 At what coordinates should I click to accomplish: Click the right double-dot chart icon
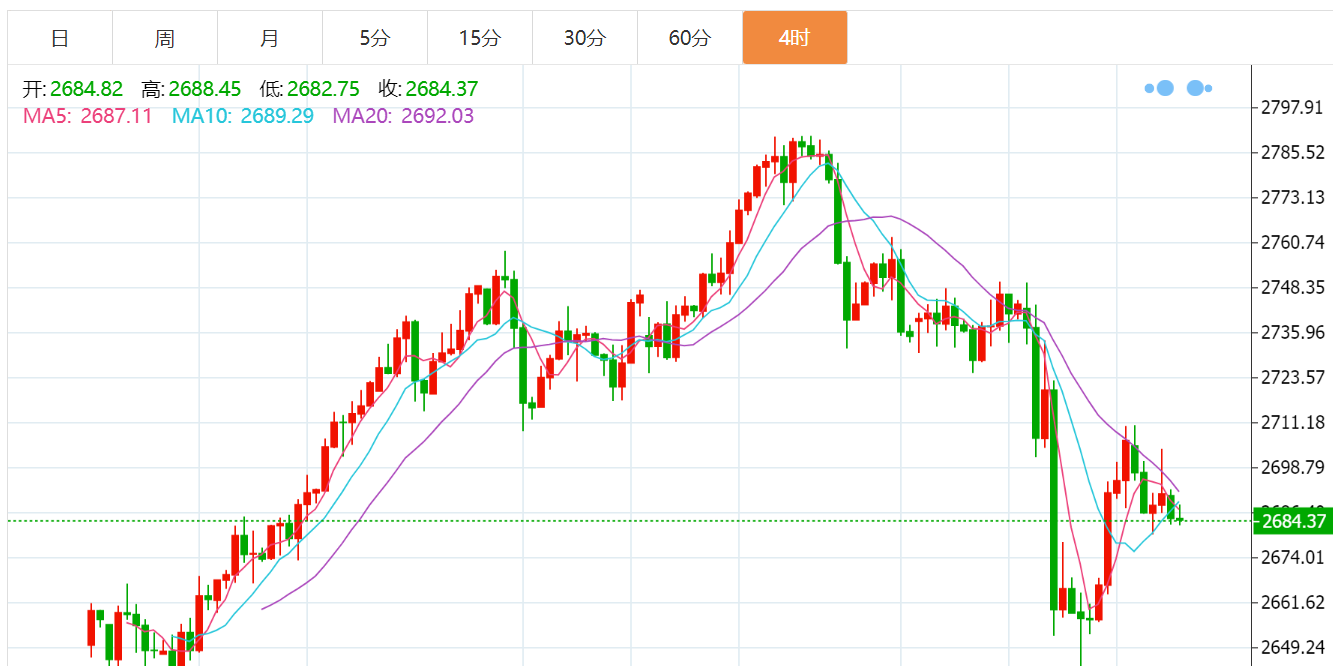point(1199,89)
